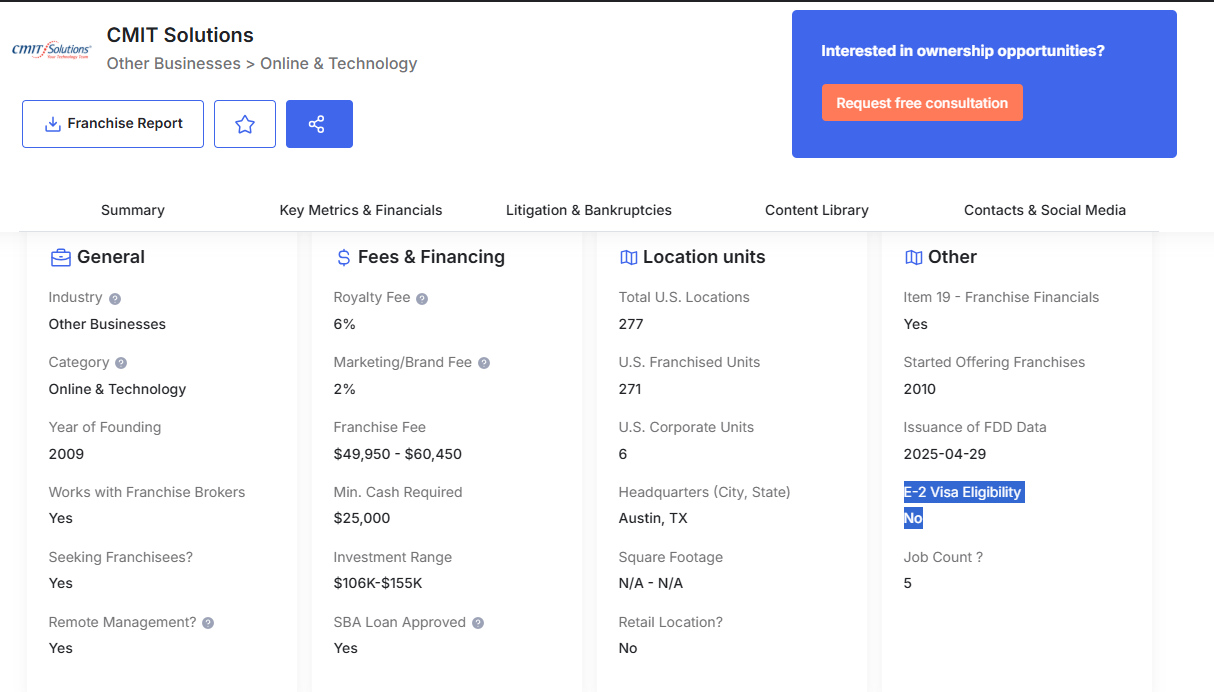The height and width of the screenshot is (692, 1214).
Task: Click the Remote Management help icon
Action: 208,623
